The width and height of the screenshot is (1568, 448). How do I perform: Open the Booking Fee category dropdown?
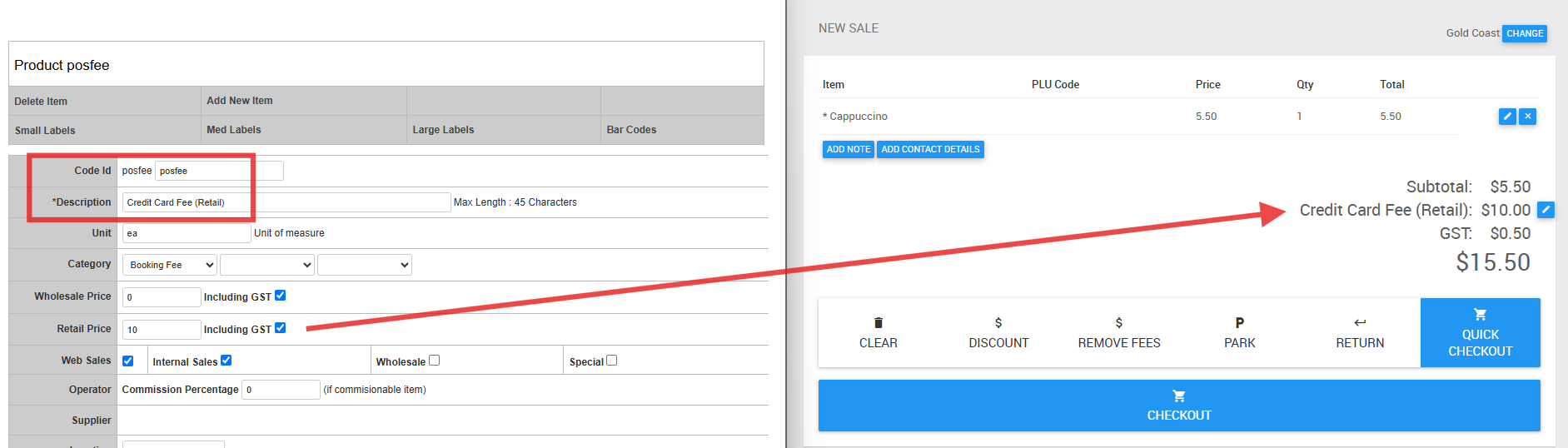pos(170,265)
